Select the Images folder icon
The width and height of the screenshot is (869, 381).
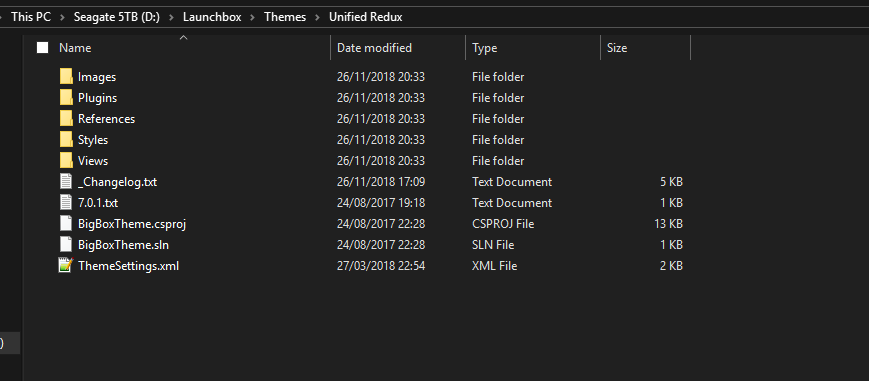coord(67,77)
